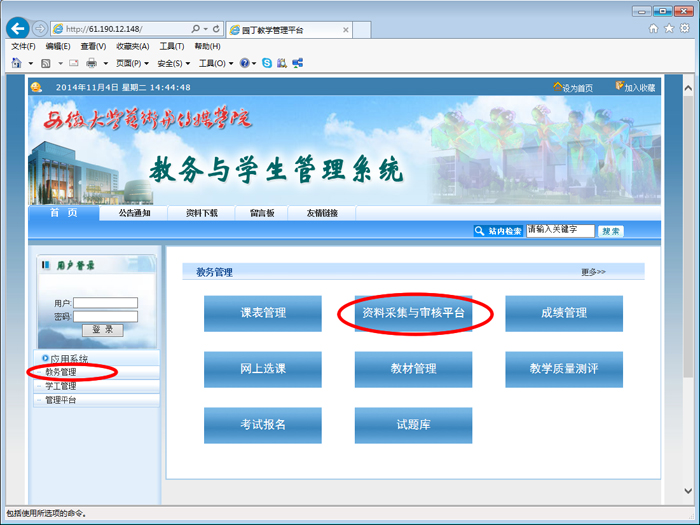Viewport: 700px width, 525px height.
Task: Open the 课表管理 module
Action: tap(263, 313)
